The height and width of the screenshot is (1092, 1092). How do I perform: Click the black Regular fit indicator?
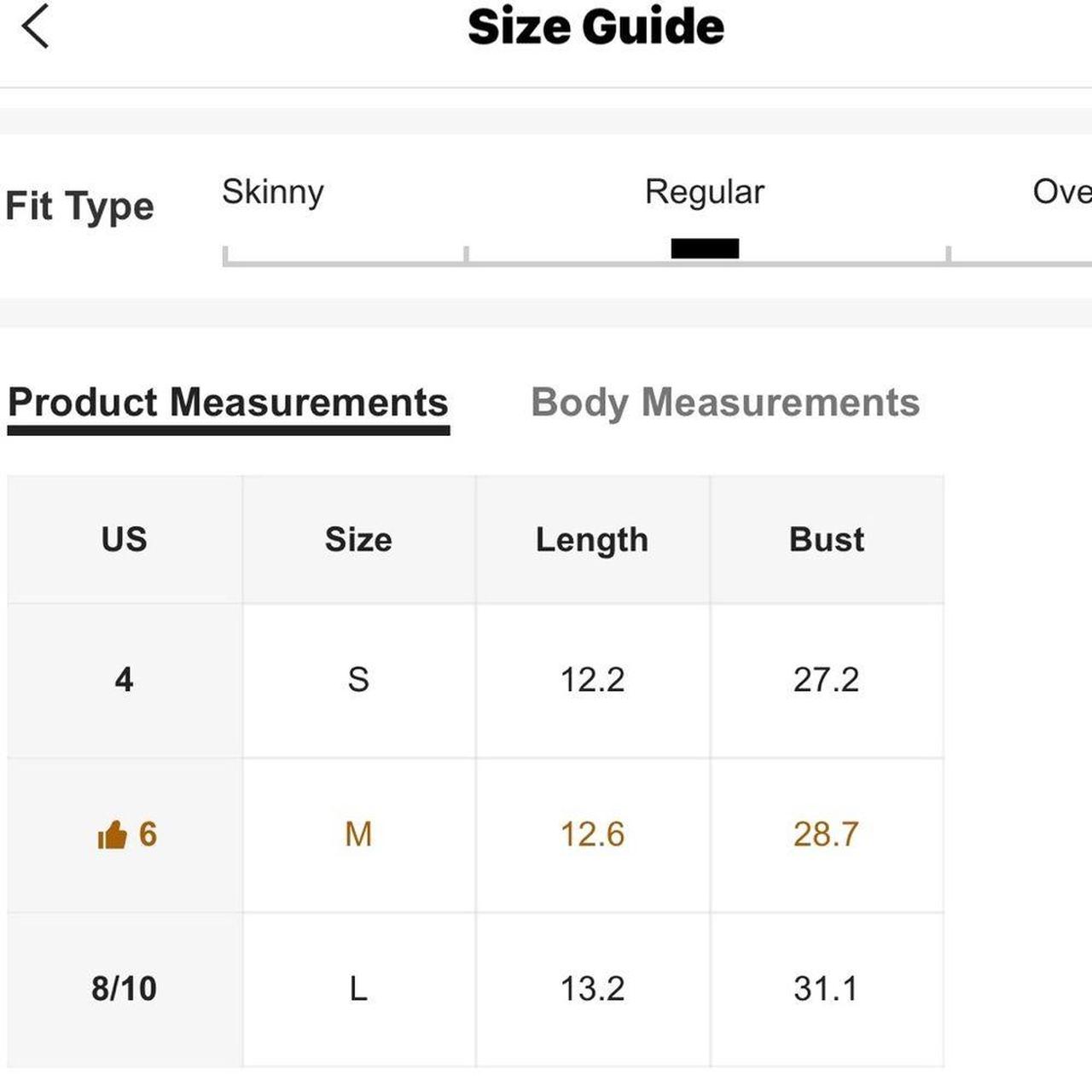[705, 248]
